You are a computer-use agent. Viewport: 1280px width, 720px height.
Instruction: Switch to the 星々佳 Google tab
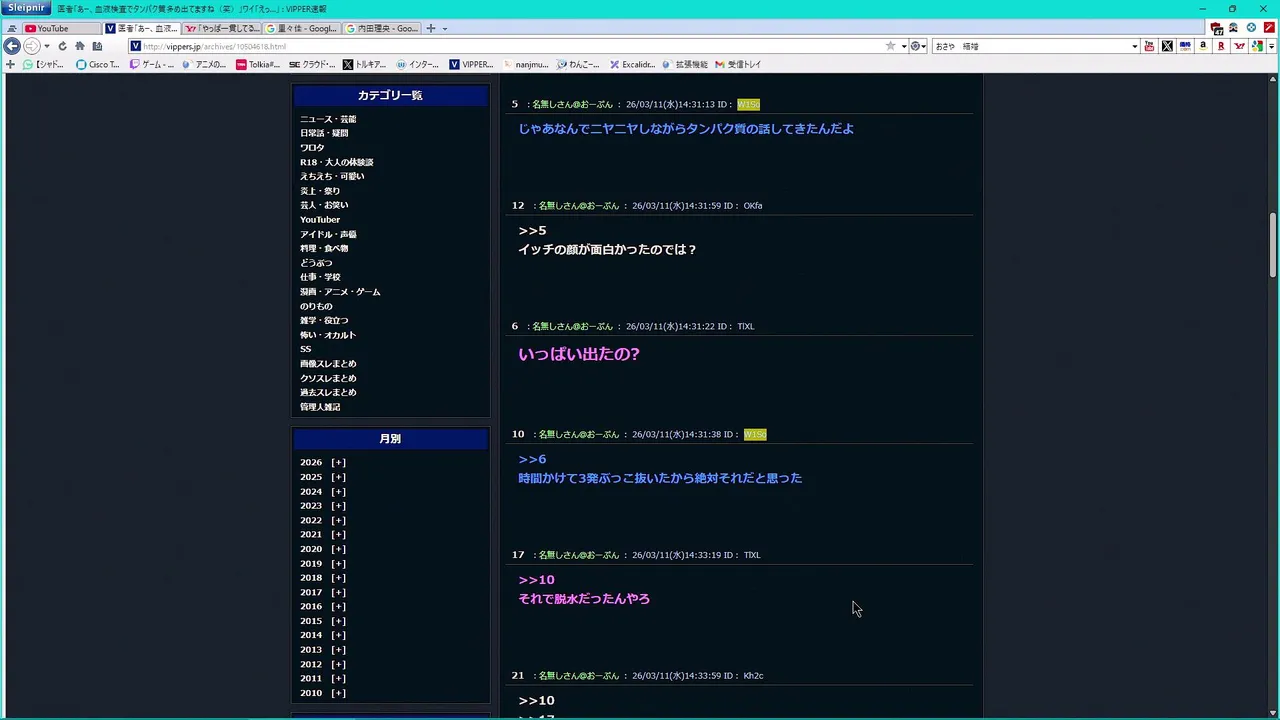pyautogui.click(x=302, y=28)
